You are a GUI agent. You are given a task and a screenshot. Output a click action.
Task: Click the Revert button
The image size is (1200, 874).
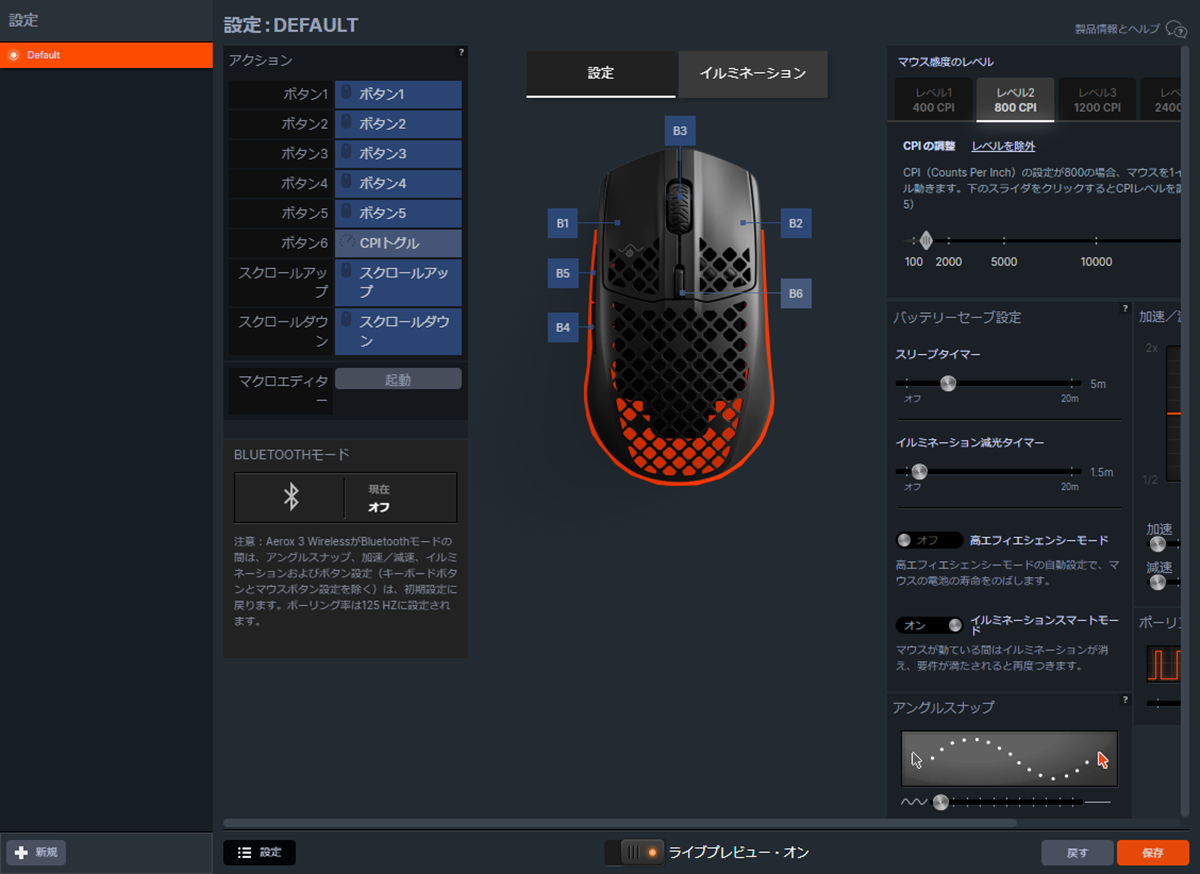click(1077, 853)
